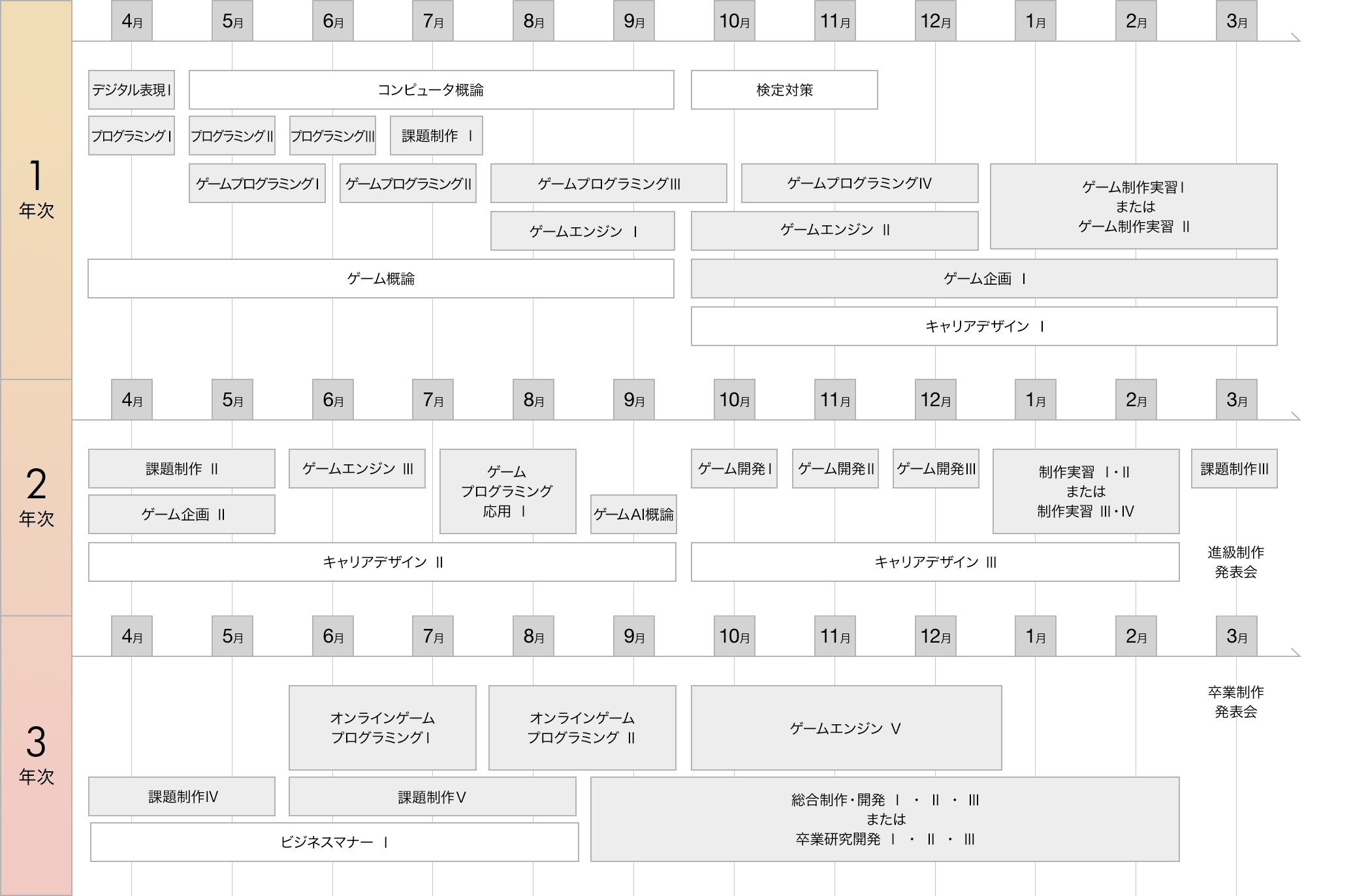Click the 1月 marker in 3年次 timeline
1353x896 pixels.
point(1036,636)
